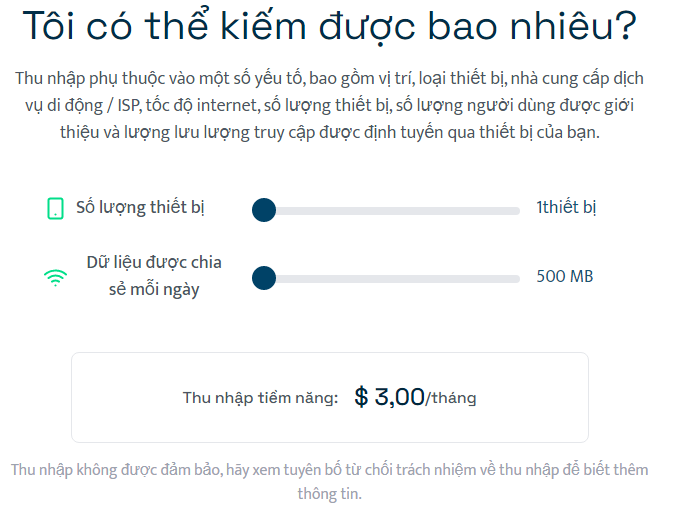Click the income factors description paragraph

pos(329,105)
